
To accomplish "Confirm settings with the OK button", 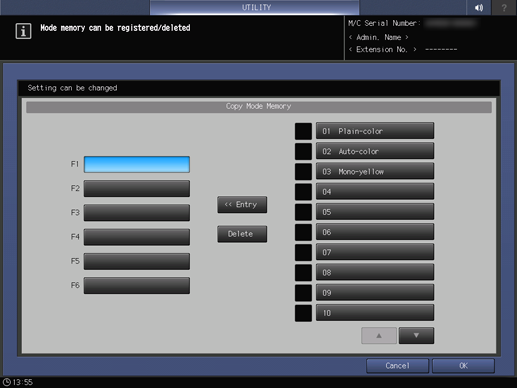I will [463, 366].
